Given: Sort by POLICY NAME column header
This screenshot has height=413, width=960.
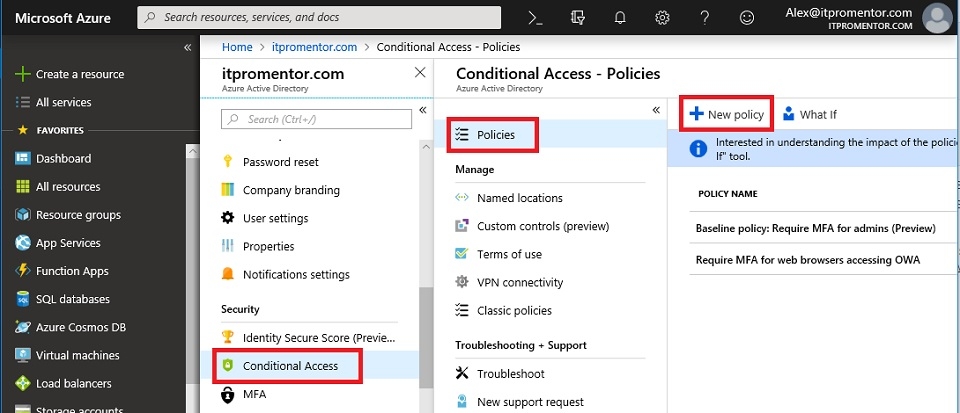Looking at the screenshot, I should coord(727,194).
